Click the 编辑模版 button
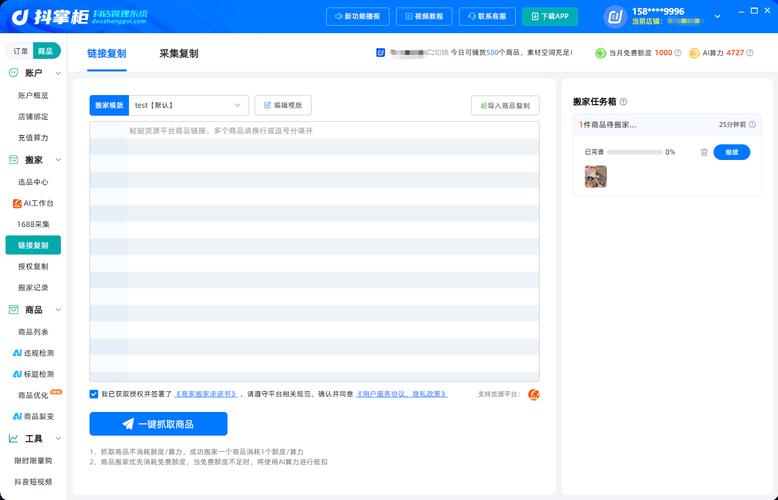Viewport: 778px width, 500px height. (283, 105)
